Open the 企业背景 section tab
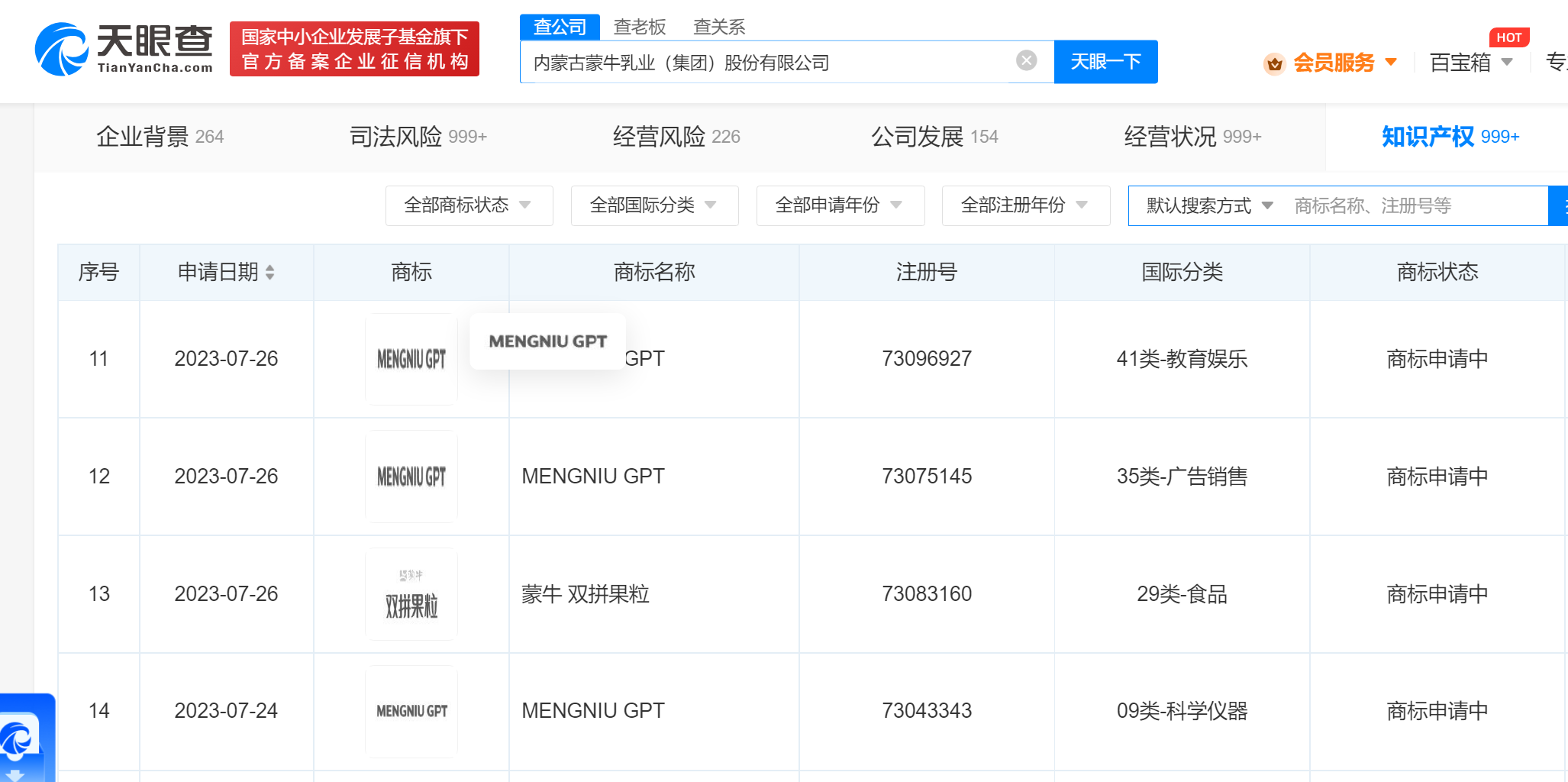 point(160,137)
